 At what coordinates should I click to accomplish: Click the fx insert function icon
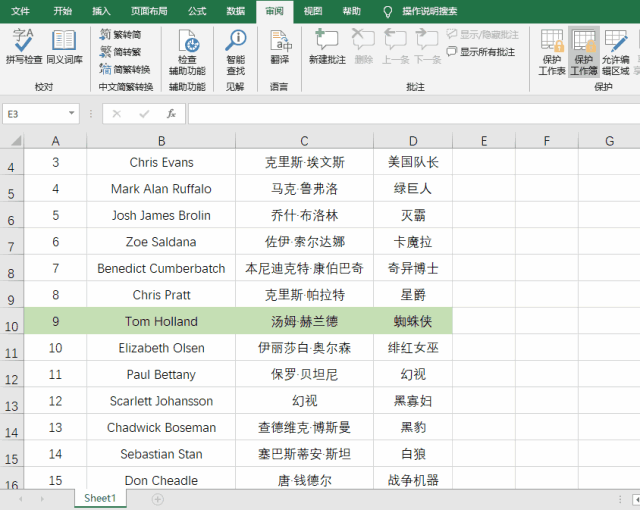point(171,114)
